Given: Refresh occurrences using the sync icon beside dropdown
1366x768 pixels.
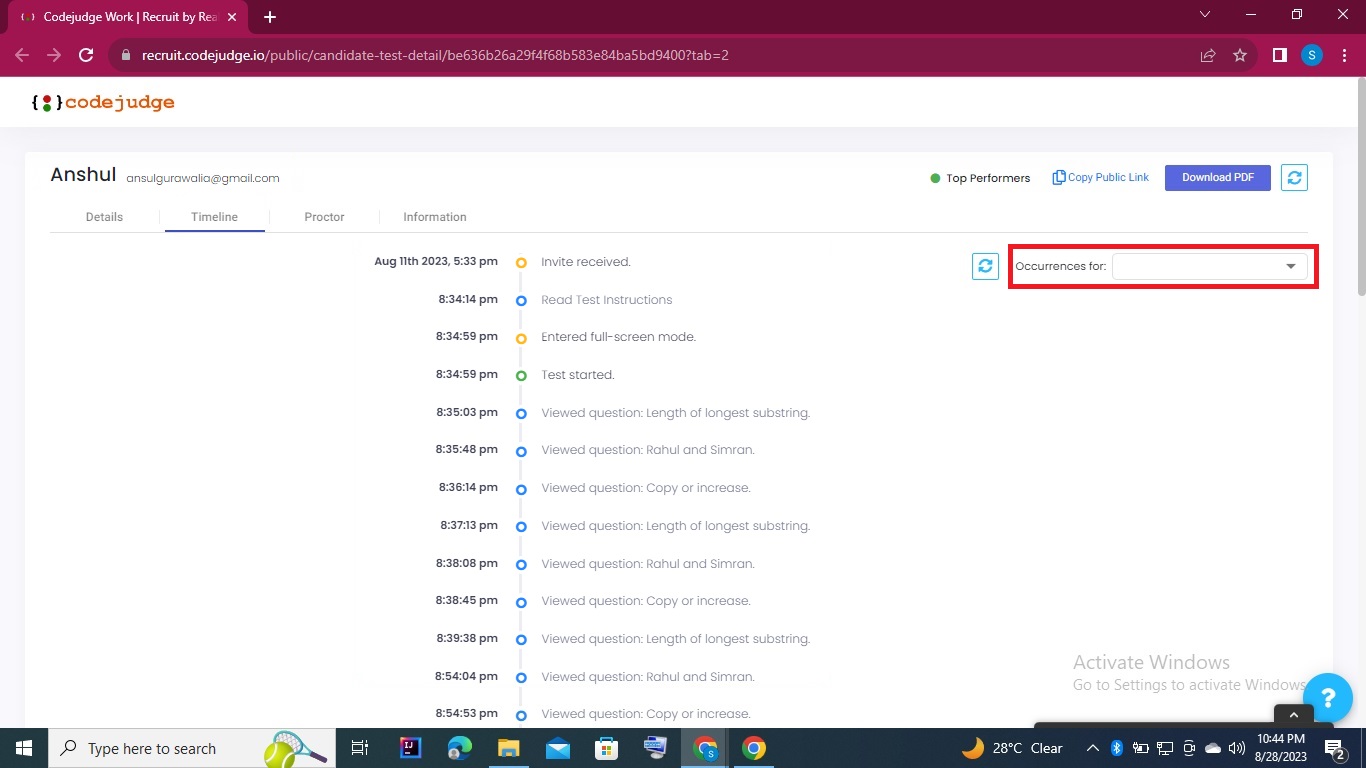Looking at the screenshot, I should pyautogui.click(x=985, y=266).
